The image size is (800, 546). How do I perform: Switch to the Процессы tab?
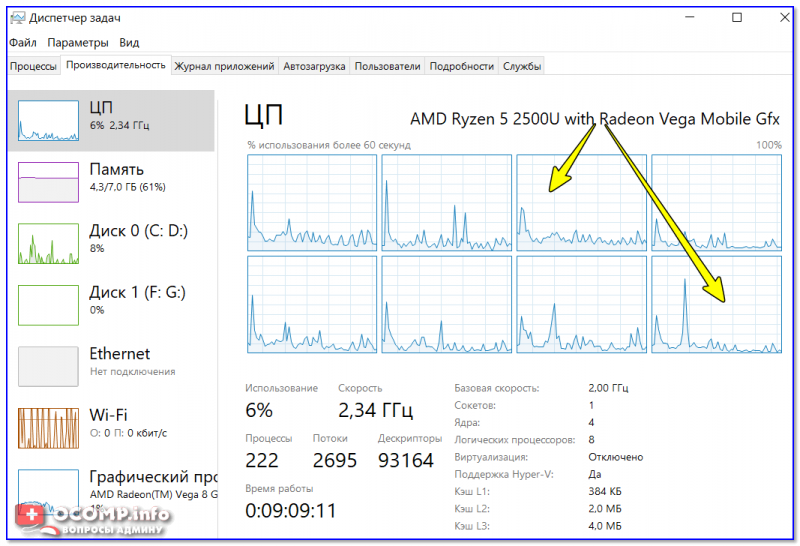(33, 66)
